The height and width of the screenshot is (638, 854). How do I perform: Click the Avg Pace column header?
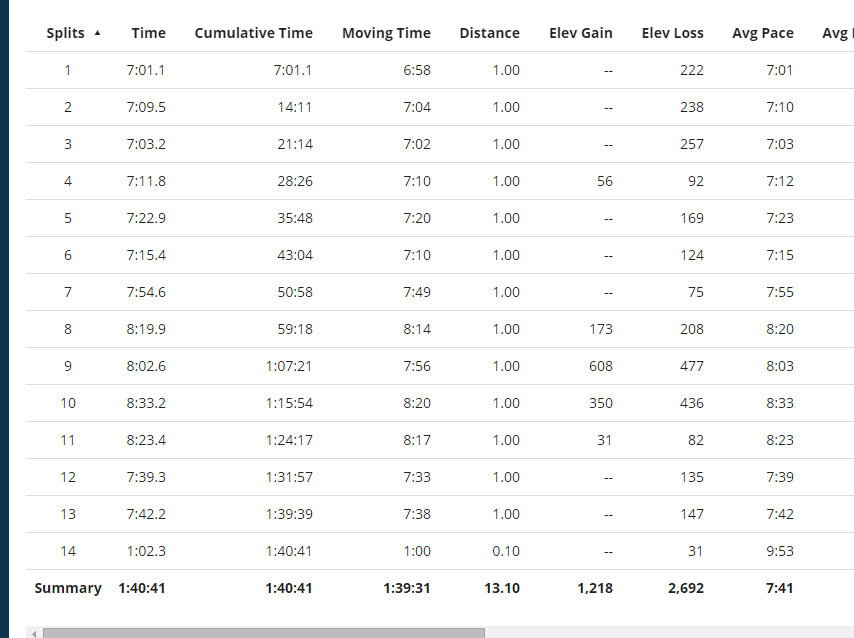pos(762,33)
